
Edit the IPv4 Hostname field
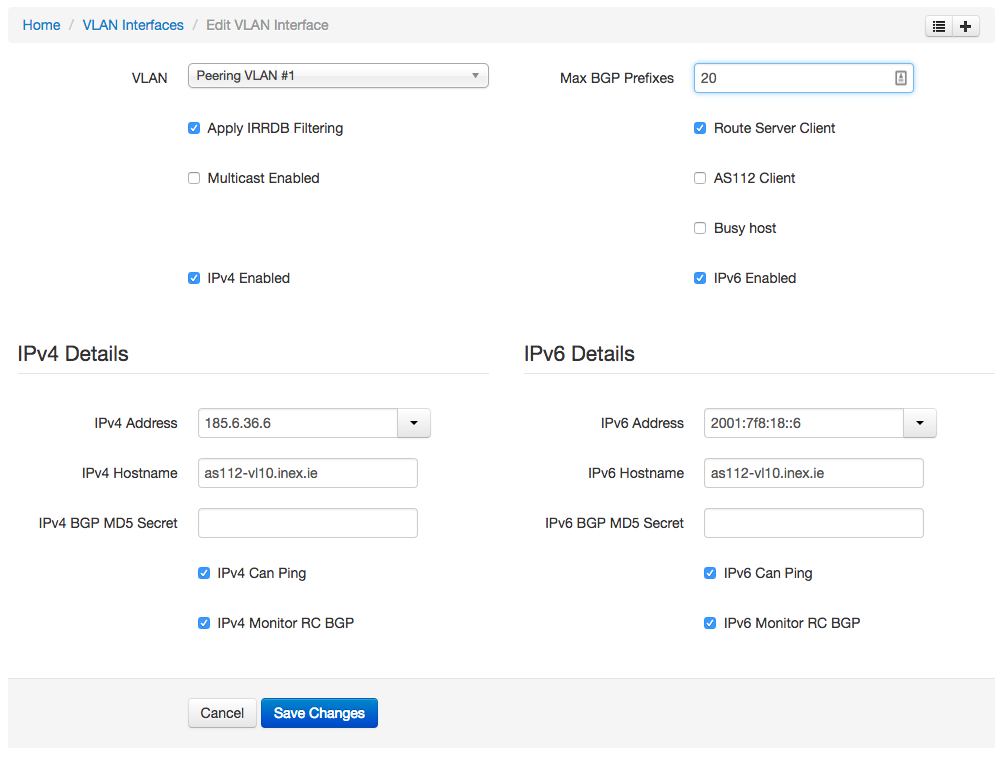pos(308,473)
